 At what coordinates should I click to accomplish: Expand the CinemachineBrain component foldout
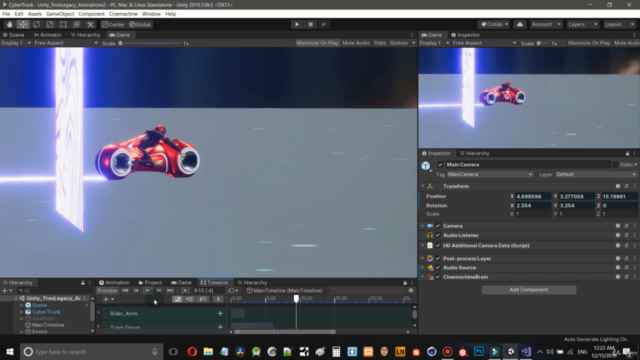423,277
